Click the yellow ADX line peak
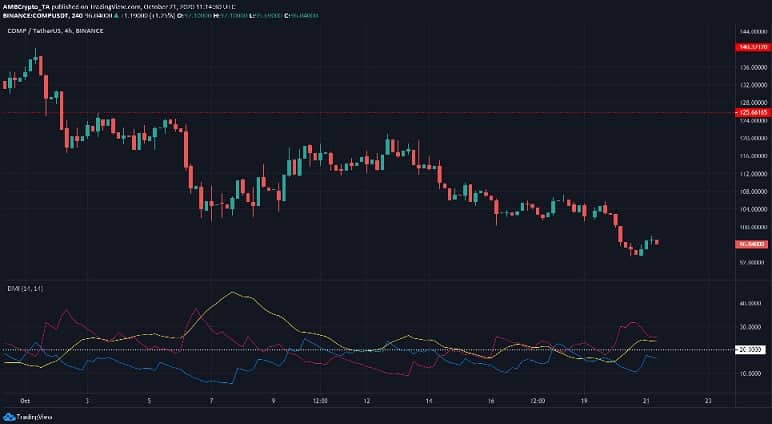772x424 pixels. (233, 293)
